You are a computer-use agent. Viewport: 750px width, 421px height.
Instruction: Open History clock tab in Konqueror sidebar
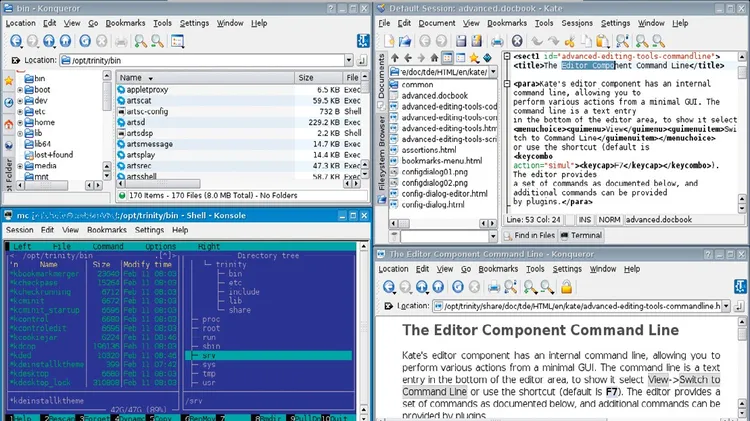click(9, 103)
